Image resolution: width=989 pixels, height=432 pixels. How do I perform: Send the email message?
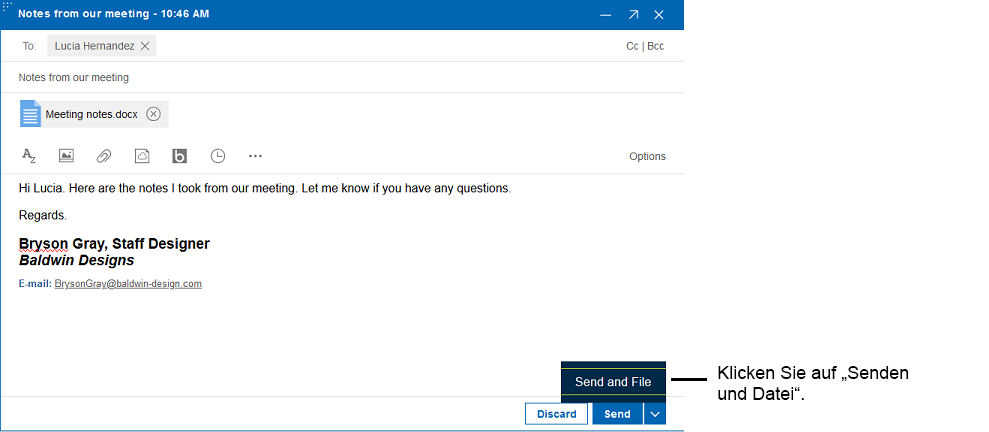tap(617, 414)
